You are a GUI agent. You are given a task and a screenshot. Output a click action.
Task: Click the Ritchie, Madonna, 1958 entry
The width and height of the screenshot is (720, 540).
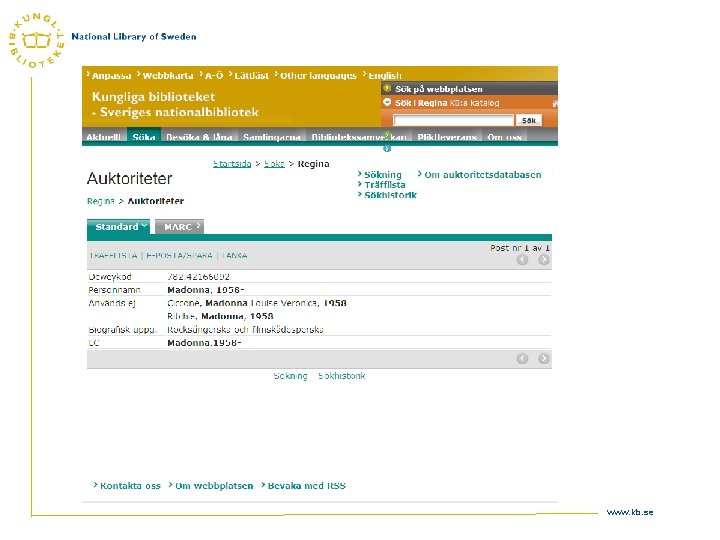(x=220, y=316)
